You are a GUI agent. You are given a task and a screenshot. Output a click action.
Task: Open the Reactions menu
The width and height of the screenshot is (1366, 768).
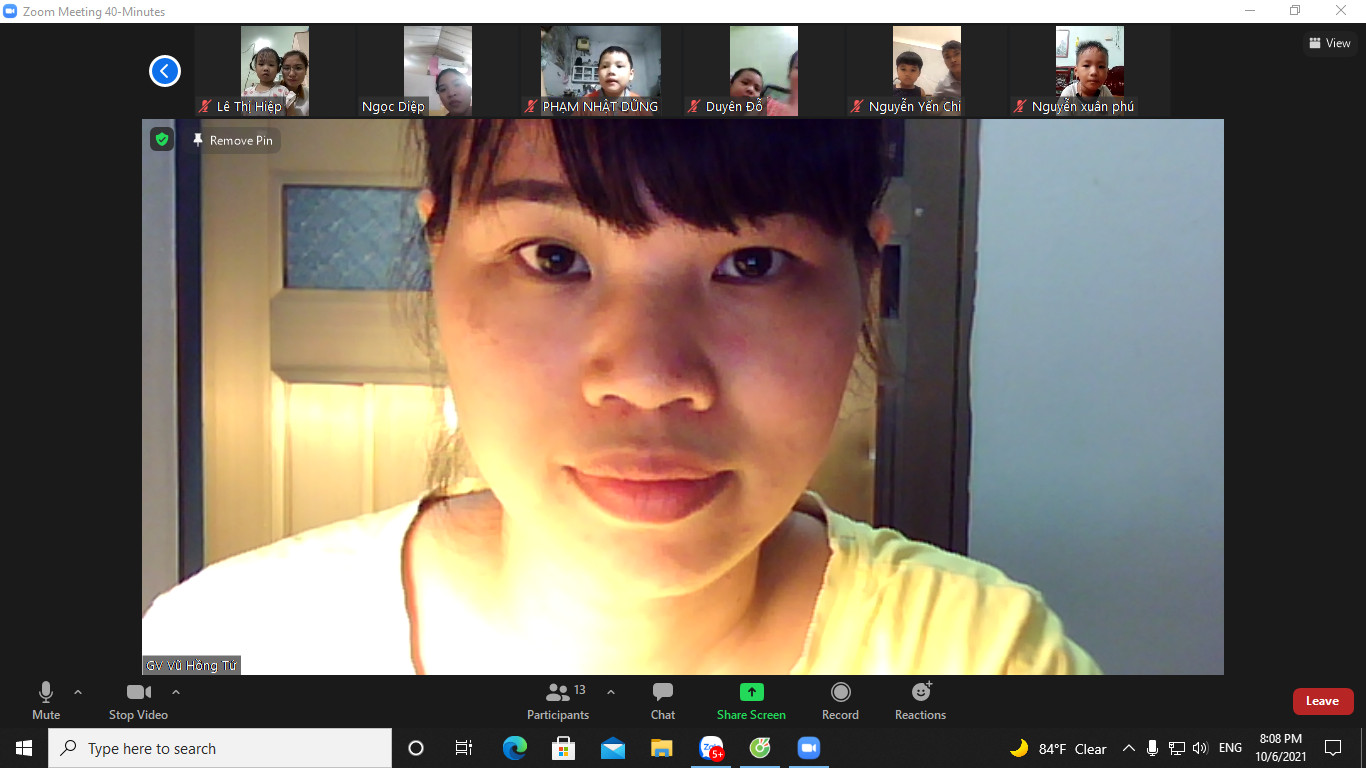pyautogui.click(x=920, y=701)
